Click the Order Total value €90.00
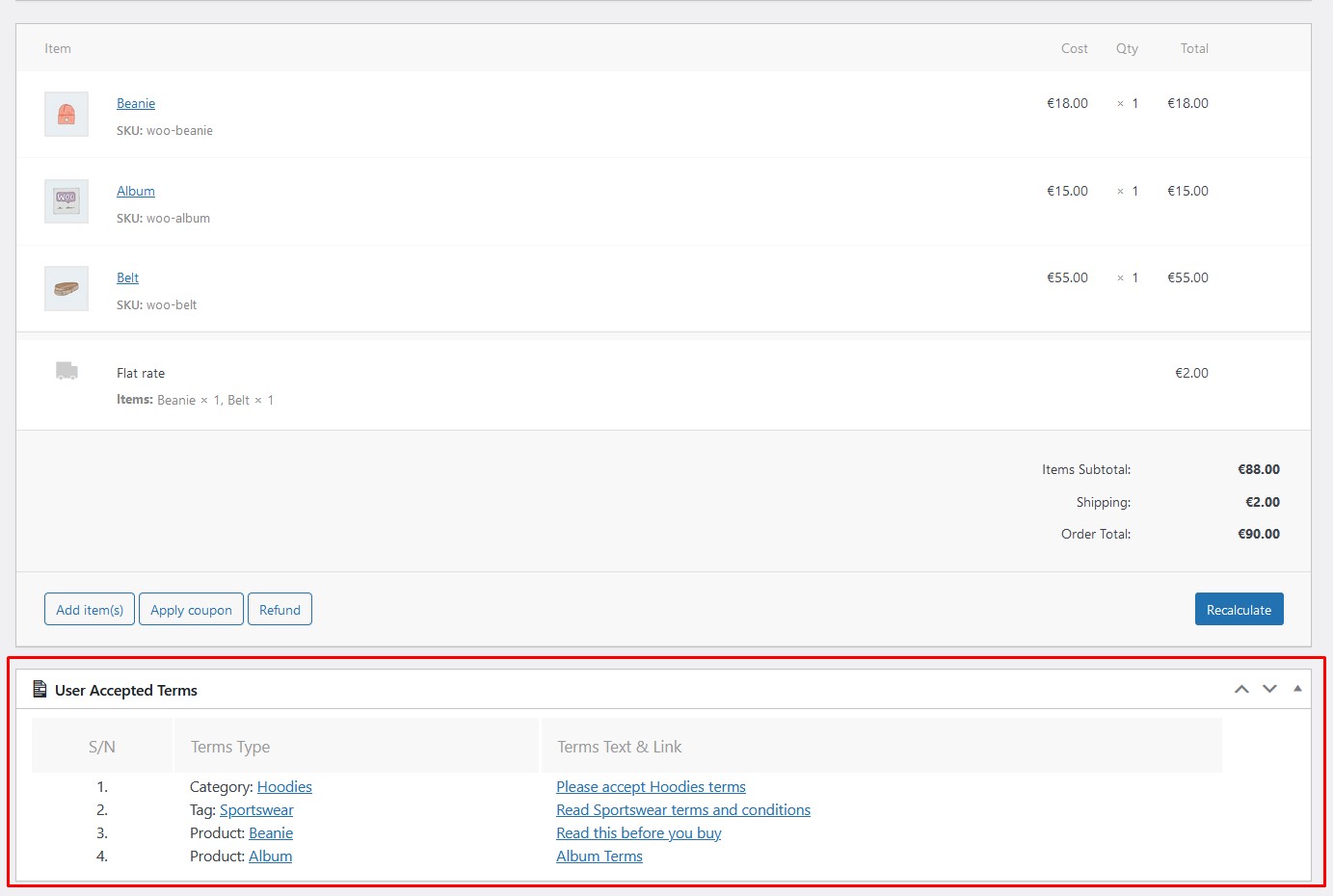The height and width of the screenshot is (896, 1333). (x=1259, y=534)
